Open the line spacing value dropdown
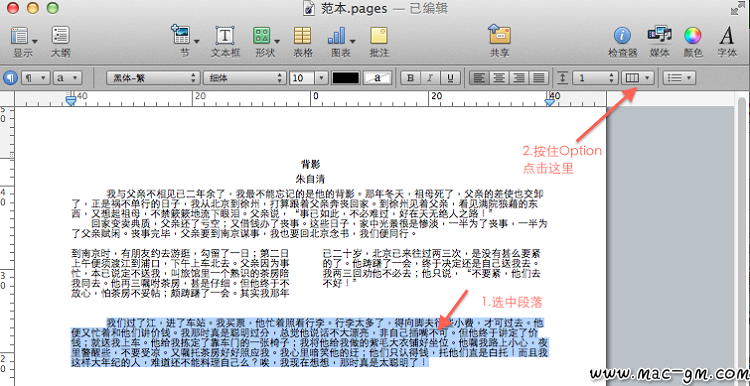 click(596, 78)
